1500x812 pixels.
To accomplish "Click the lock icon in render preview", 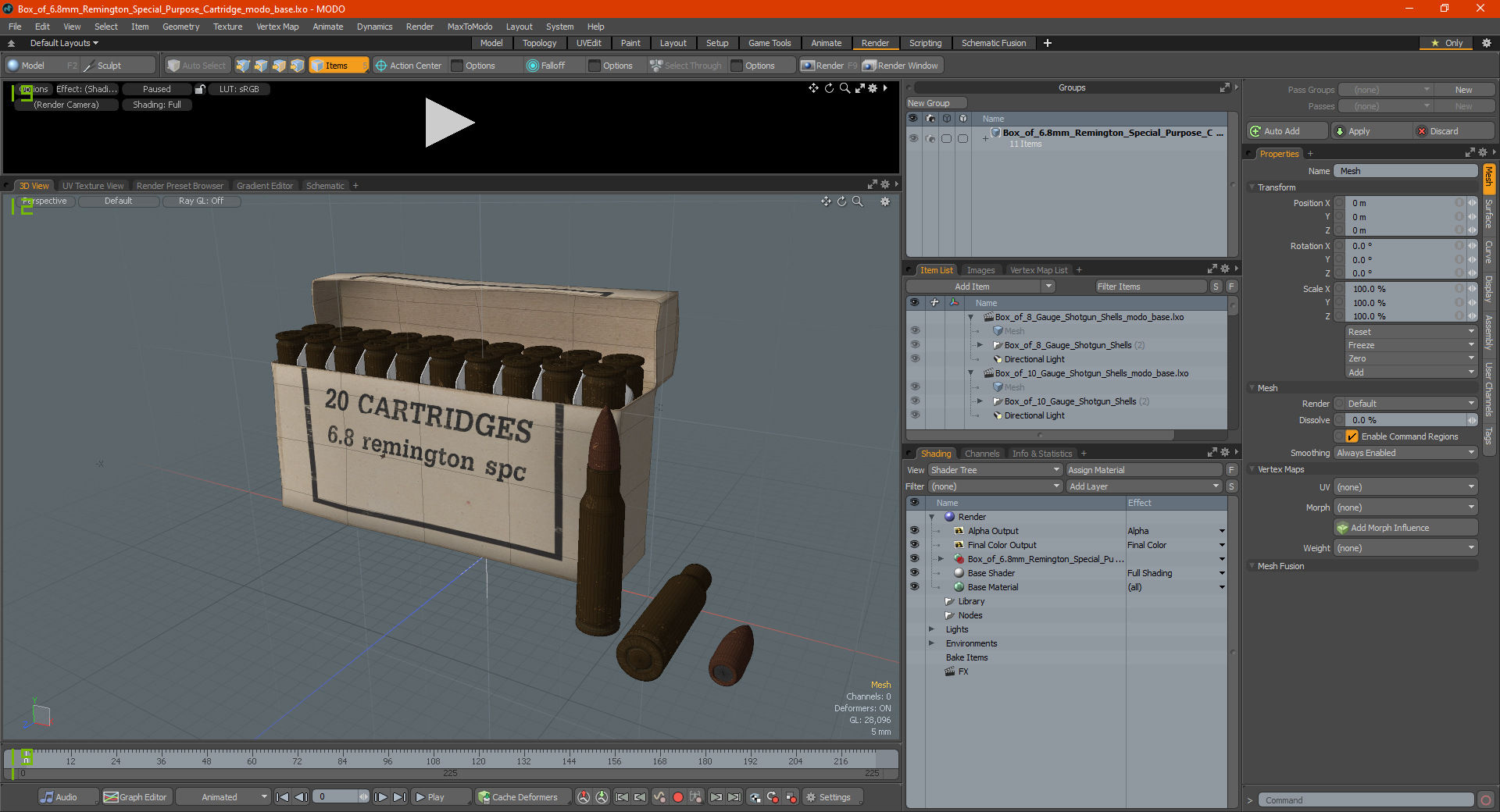I will coord(200,89).
